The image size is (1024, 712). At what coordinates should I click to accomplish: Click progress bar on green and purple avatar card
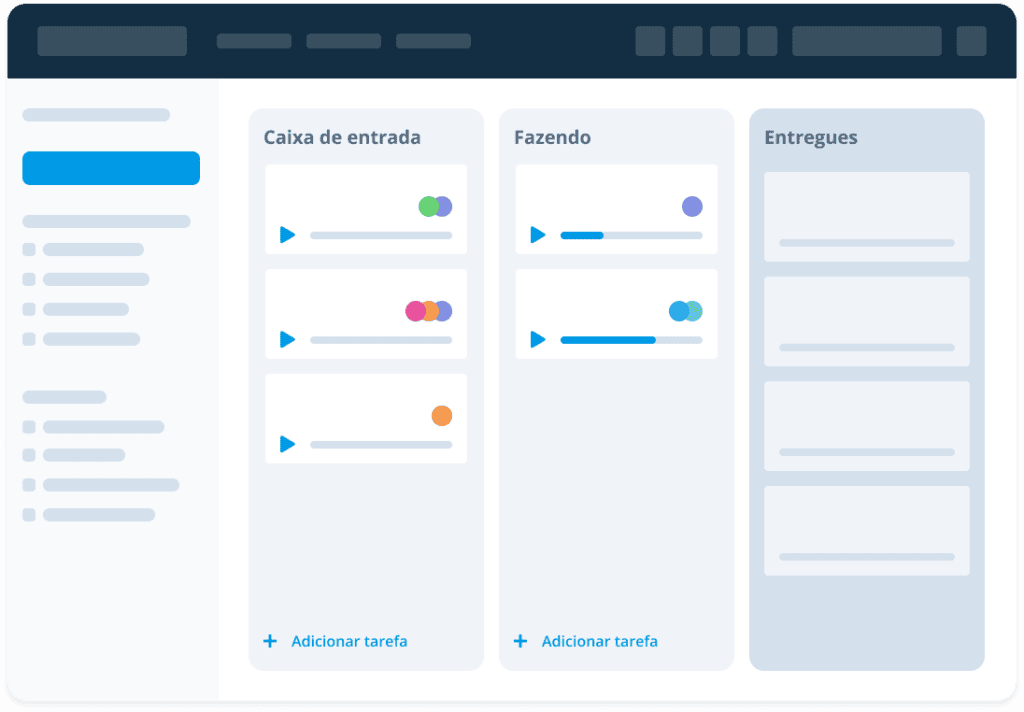point(381,235)
